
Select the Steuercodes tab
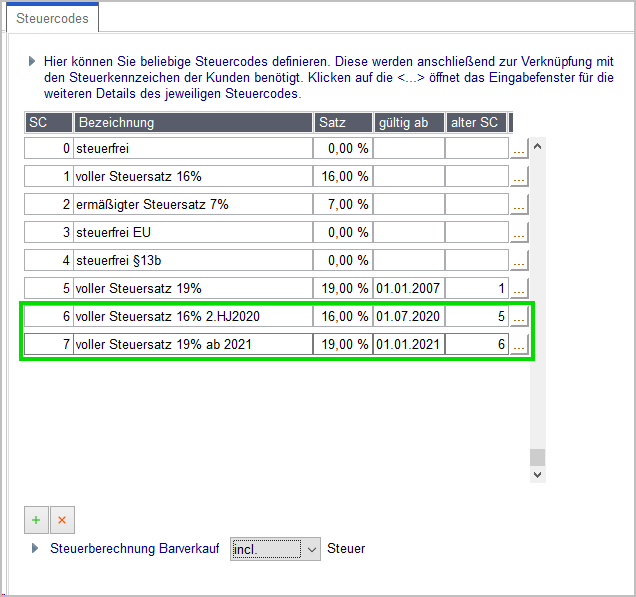pyautogui.click(x=52, y=18)
